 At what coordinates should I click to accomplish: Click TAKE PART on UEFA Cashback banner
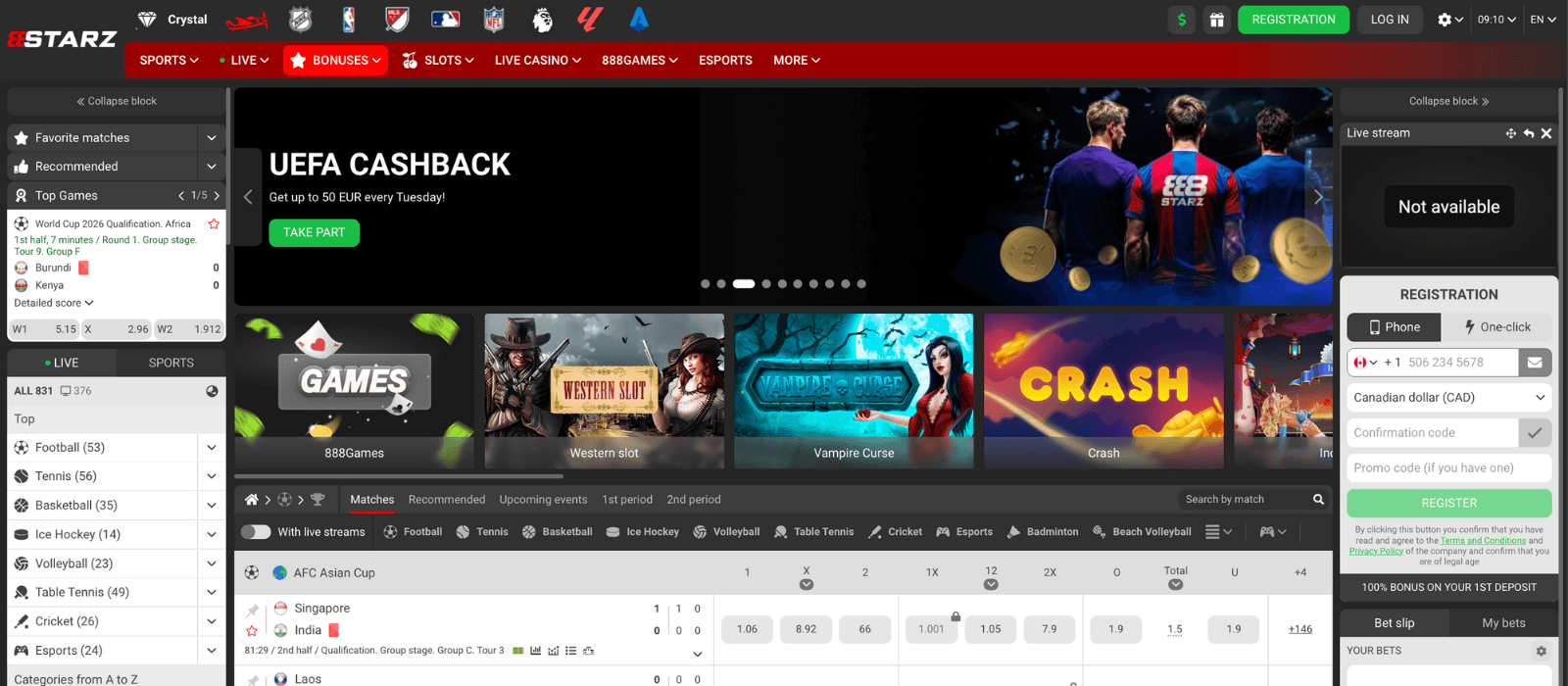[x=314, y=233]
